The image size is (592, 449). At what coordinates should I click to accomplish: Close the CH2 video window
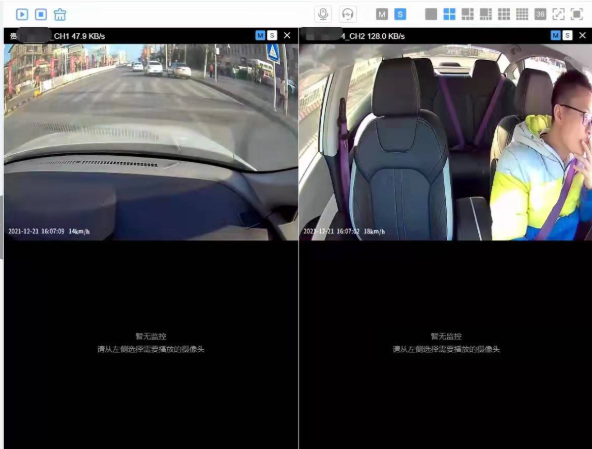pos(582,35)
